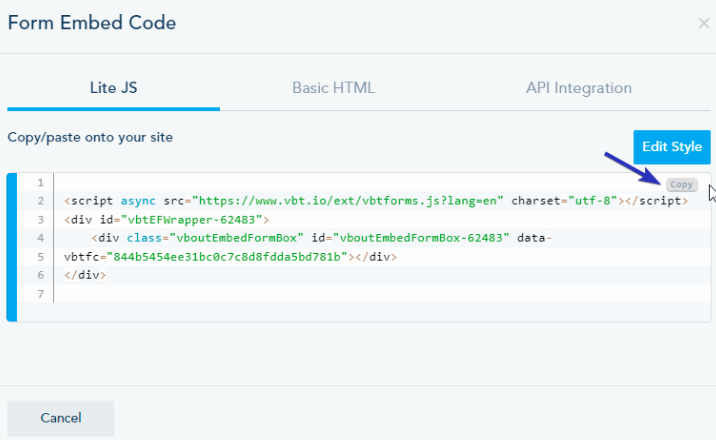
Task: Open the Basic HTML tab
Action: coord(333,88)
